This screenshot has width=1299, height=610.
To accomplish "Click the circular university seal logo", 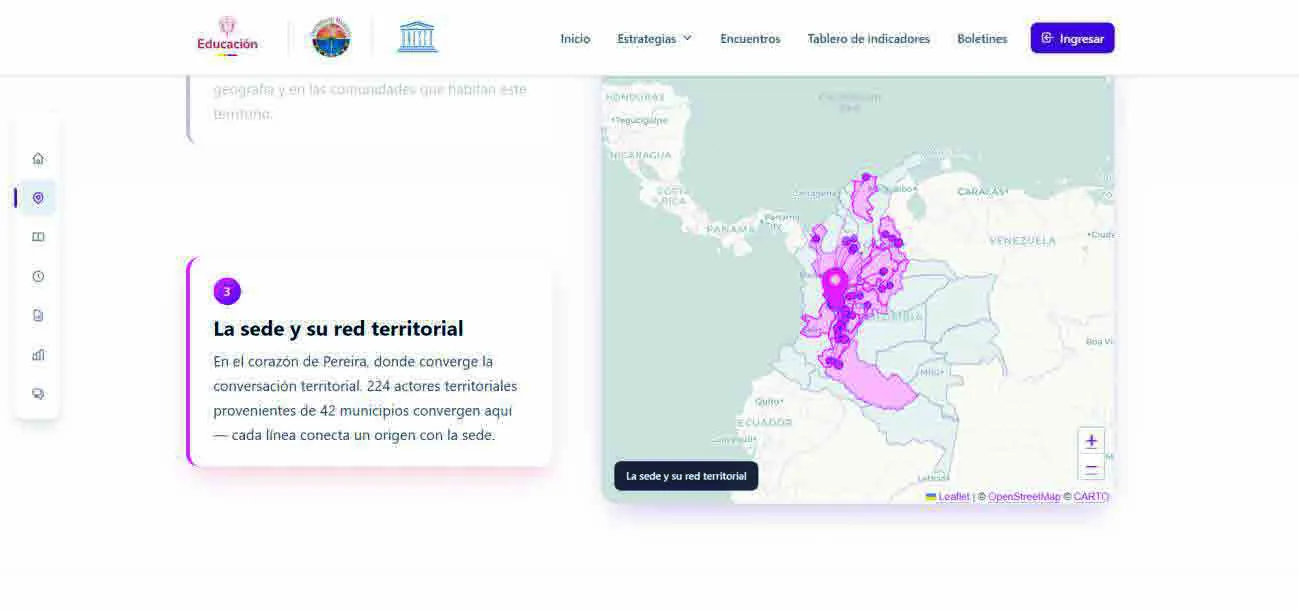I will [330, 38].
